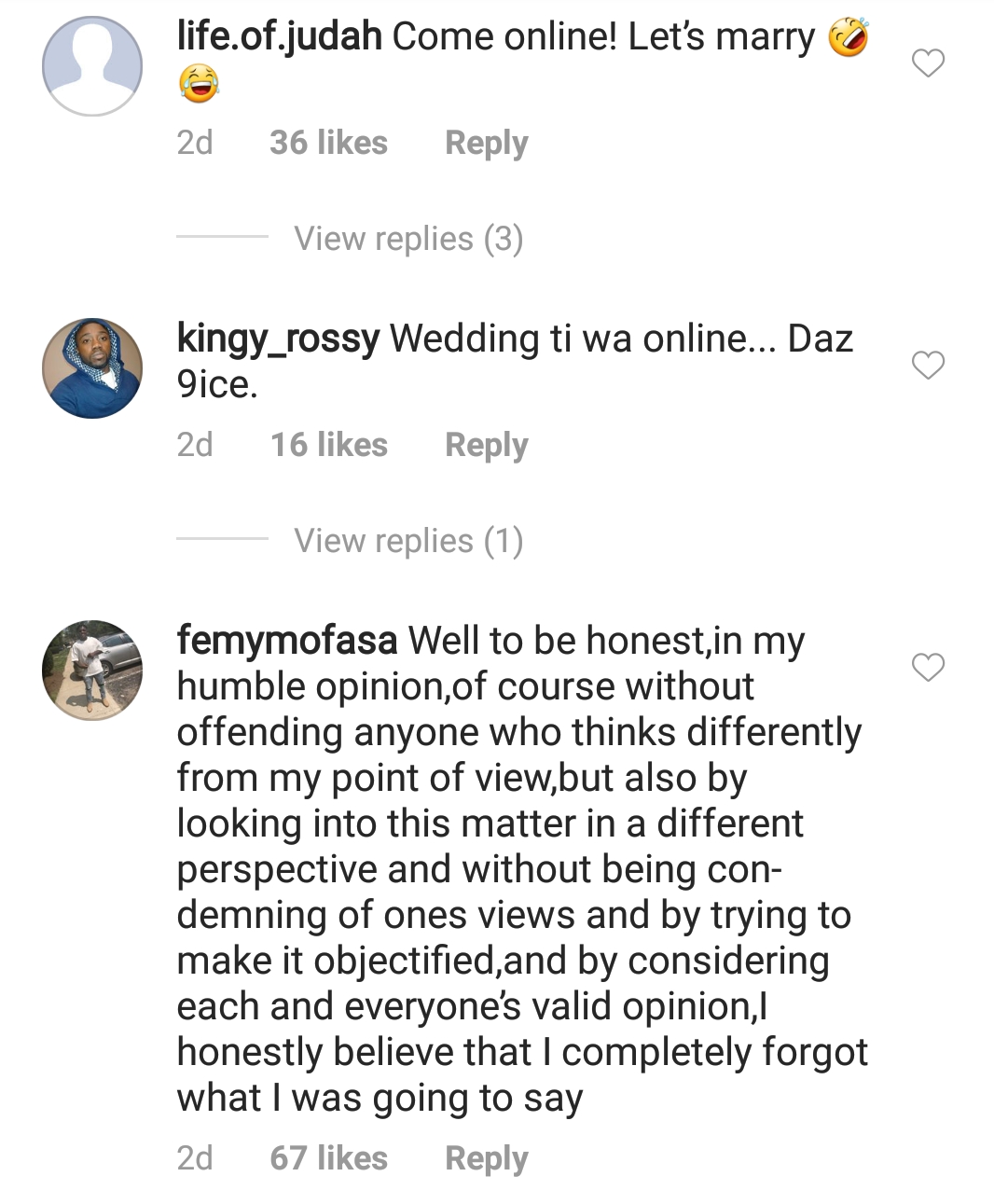View the 67 likes on femymofasa comment

point(328,1158)
